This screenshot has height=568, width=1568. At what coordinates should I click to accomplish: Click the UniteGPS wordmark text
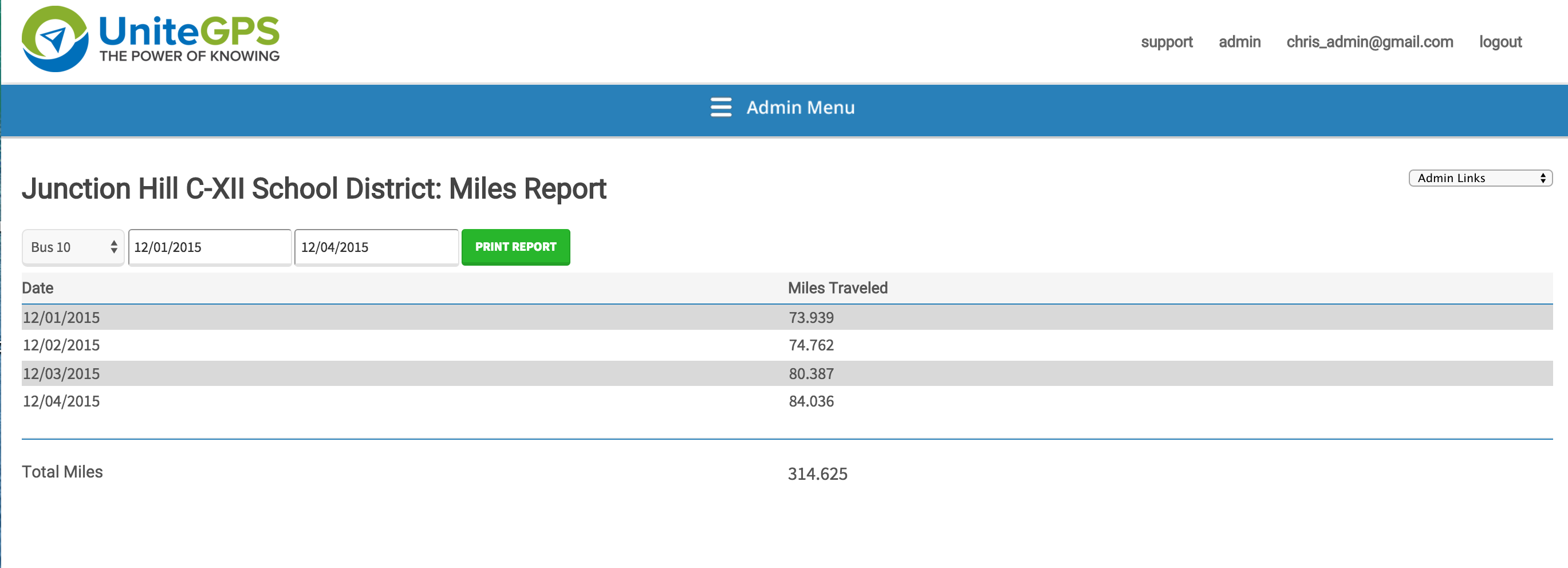pyautogui.click(x=188, y=31)
